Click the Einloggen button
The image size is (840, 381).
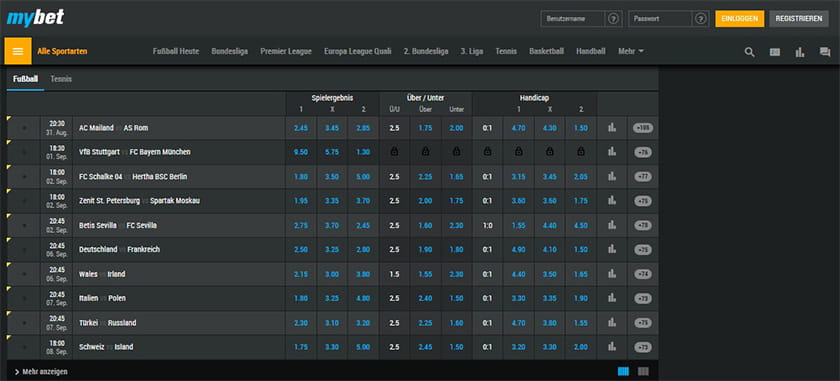pos(739,19)
